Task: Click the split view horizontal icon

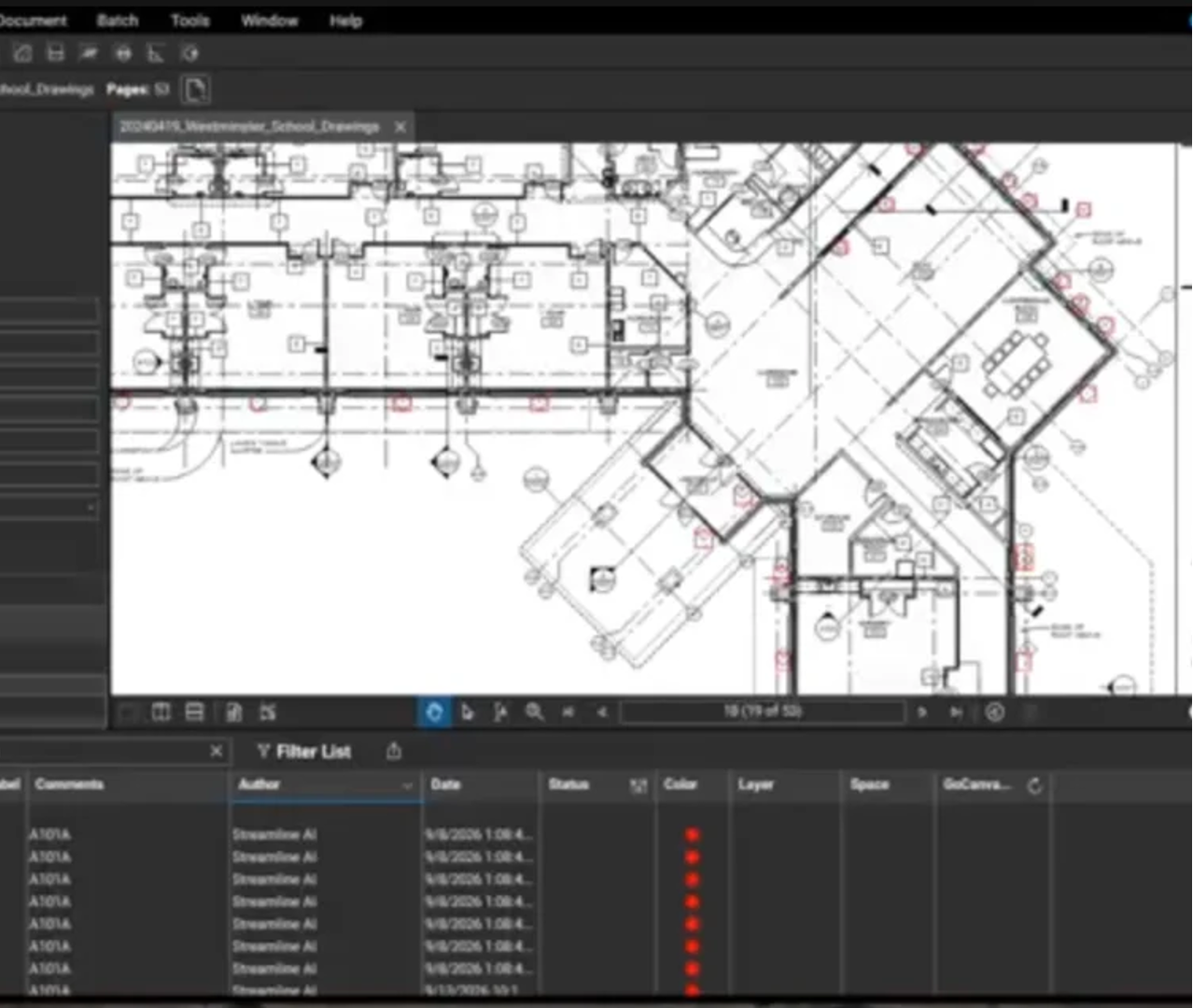Action: [194, 712]
